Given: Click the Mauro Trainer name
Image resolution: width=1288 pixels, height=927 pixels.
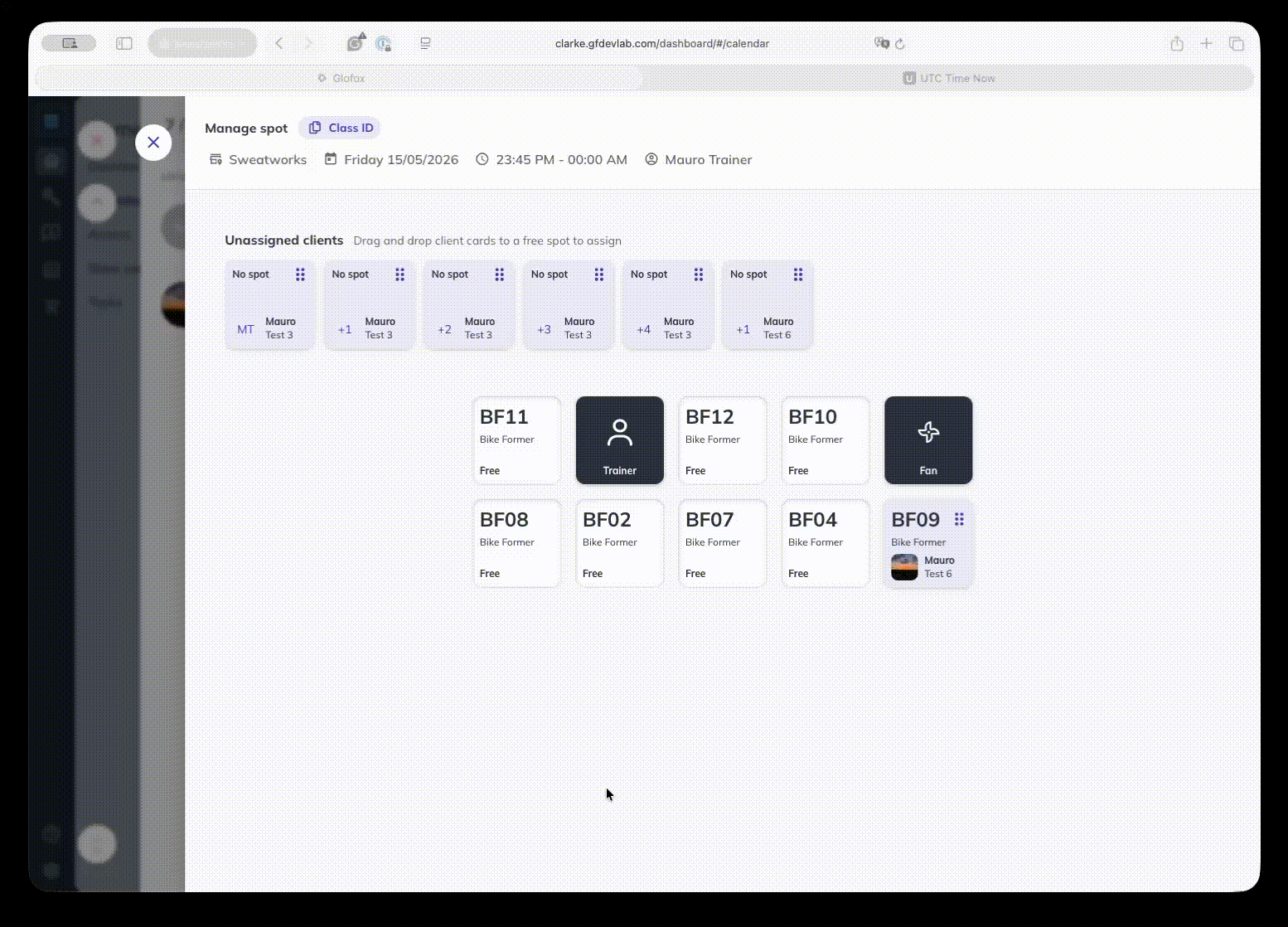Looking at the screenshot, I should click(x=709, y=160).
